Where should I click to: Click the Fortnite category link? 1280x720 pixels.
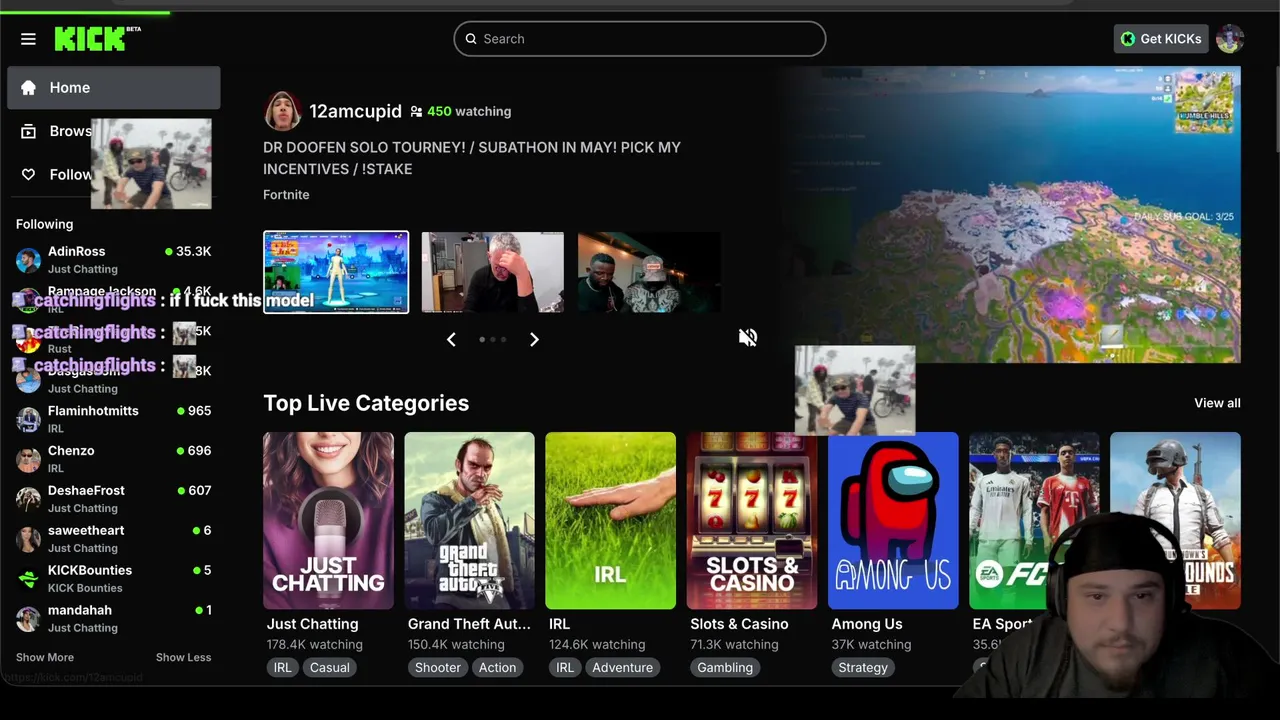pyautogui.click(x=286, y=195)
